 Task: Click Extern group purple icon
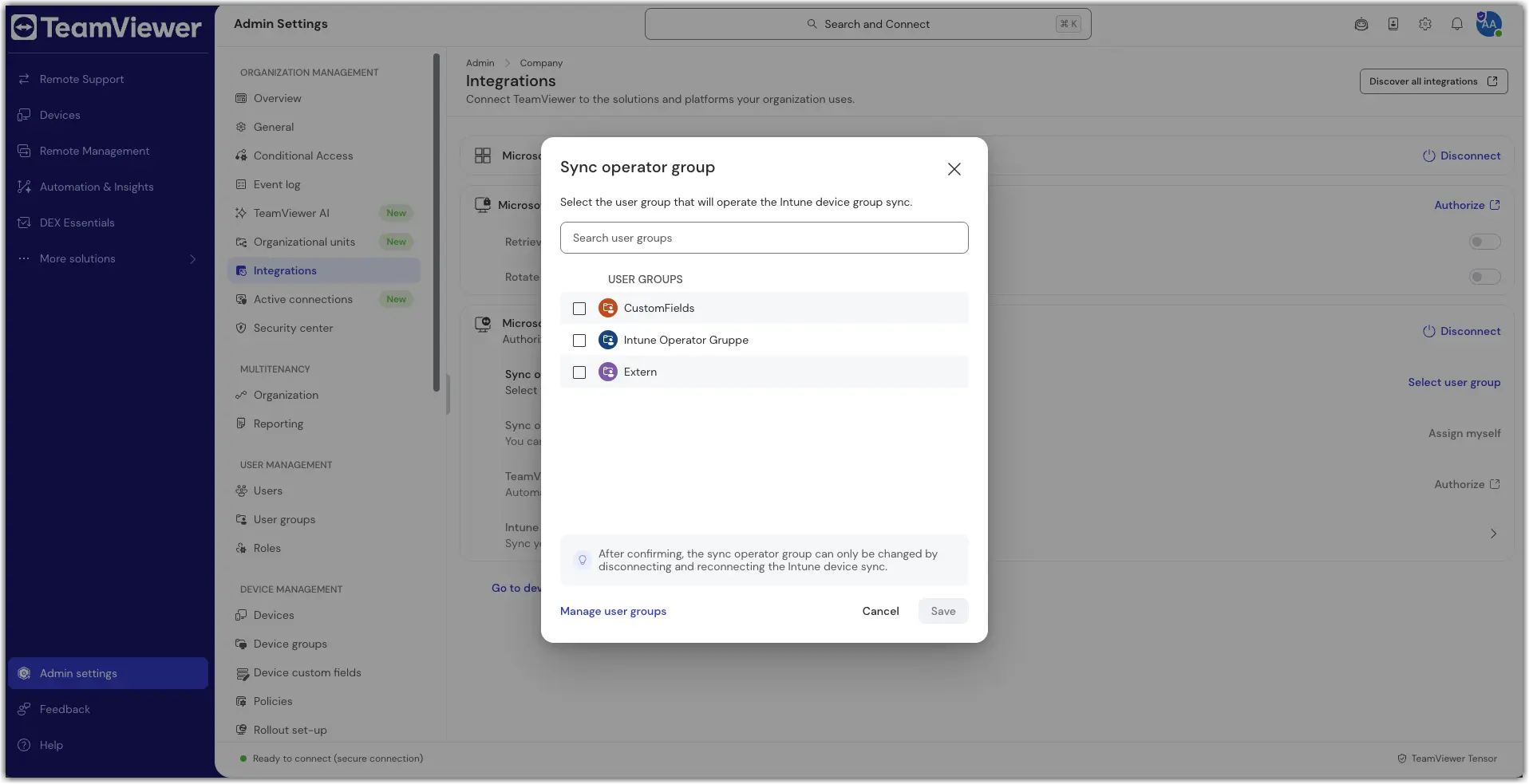608,372
